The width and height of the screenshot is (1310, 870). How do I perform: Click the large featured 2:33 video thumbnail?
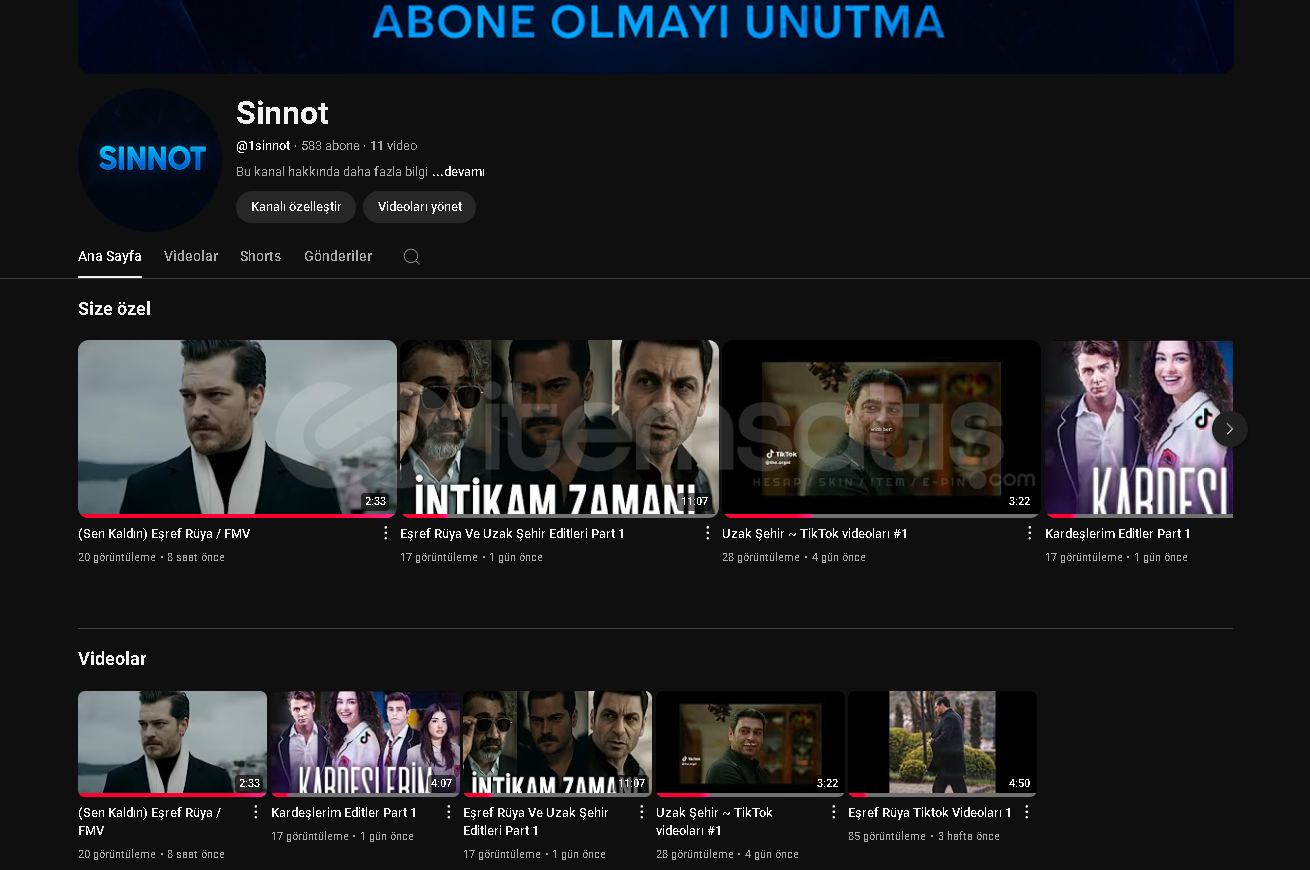coord(237,428)
